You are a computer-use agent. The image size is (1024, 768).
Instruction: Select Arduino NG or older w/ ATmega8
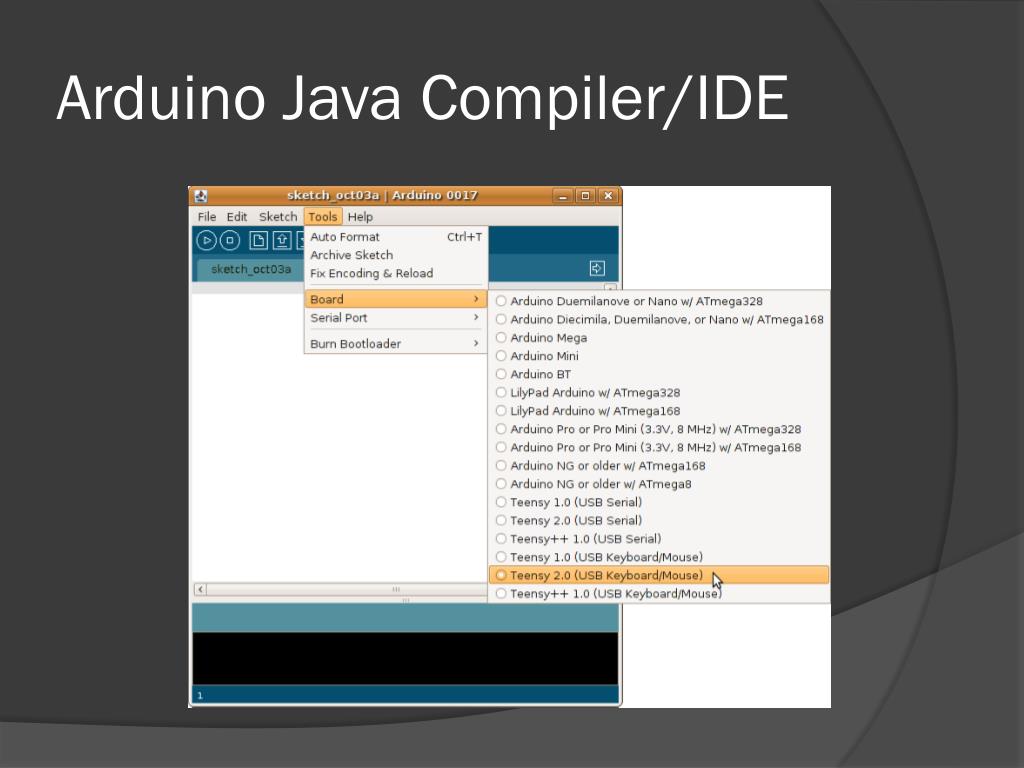tap(660, 484)
